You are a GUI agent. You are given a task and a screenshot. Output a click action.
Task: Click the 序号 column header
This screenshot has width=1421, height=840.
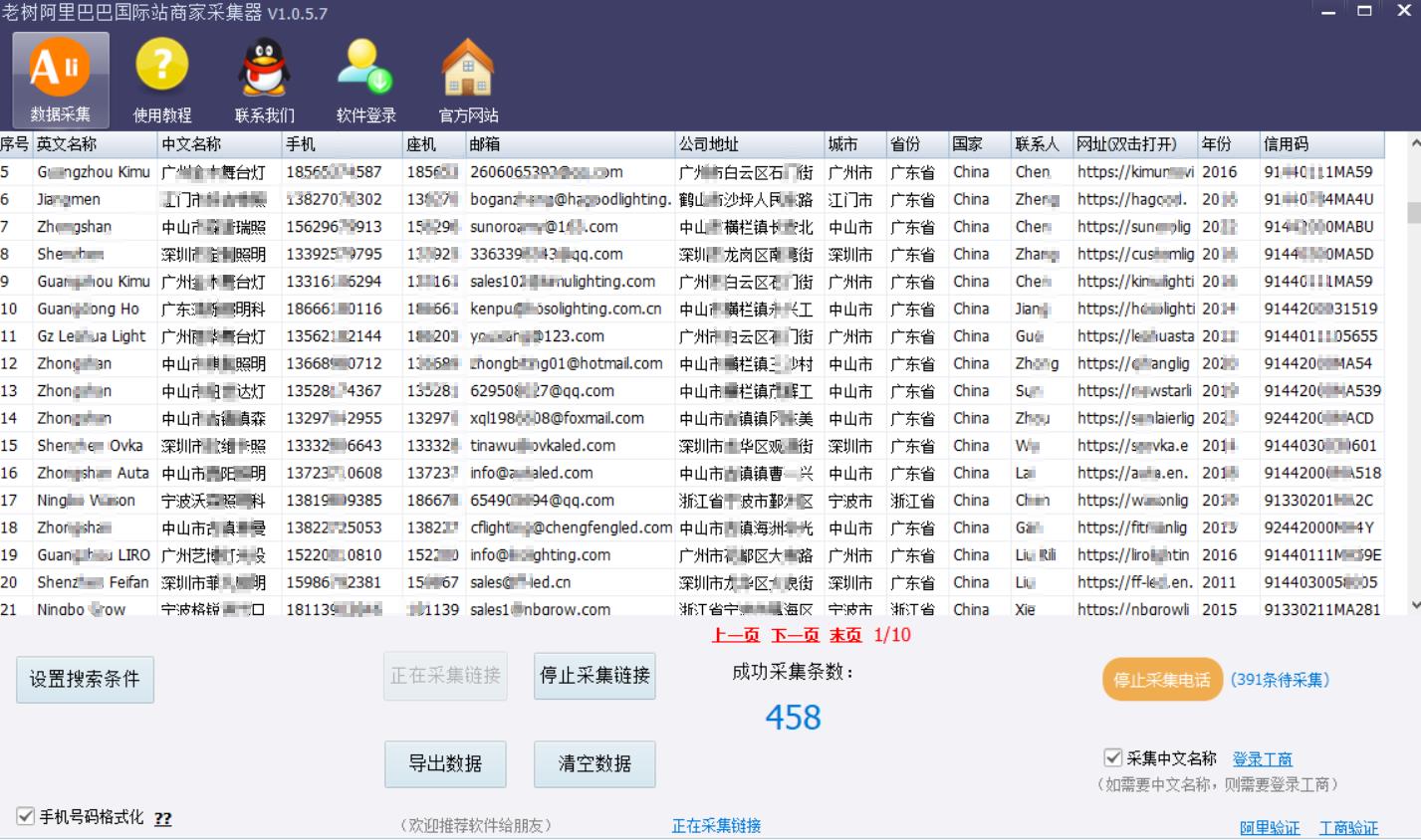pos(15,144)
